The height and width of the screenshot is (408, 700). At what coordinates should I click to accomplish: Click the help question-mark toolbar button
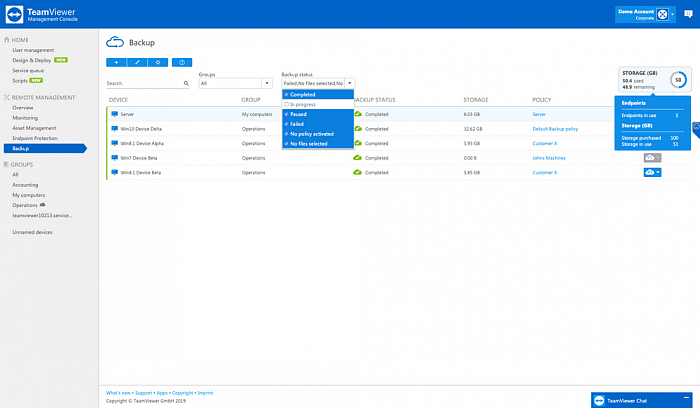182,62
